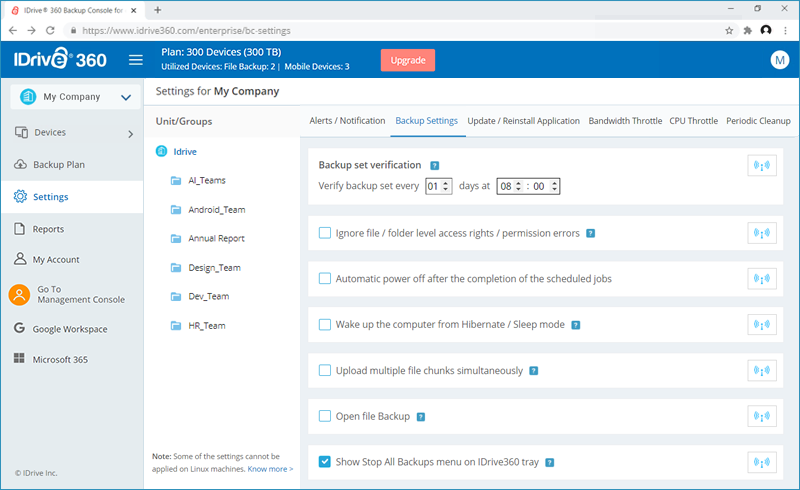The image size is (800, 490).
Task: Adjust the verify days stepper arrows
Action: 445,186
